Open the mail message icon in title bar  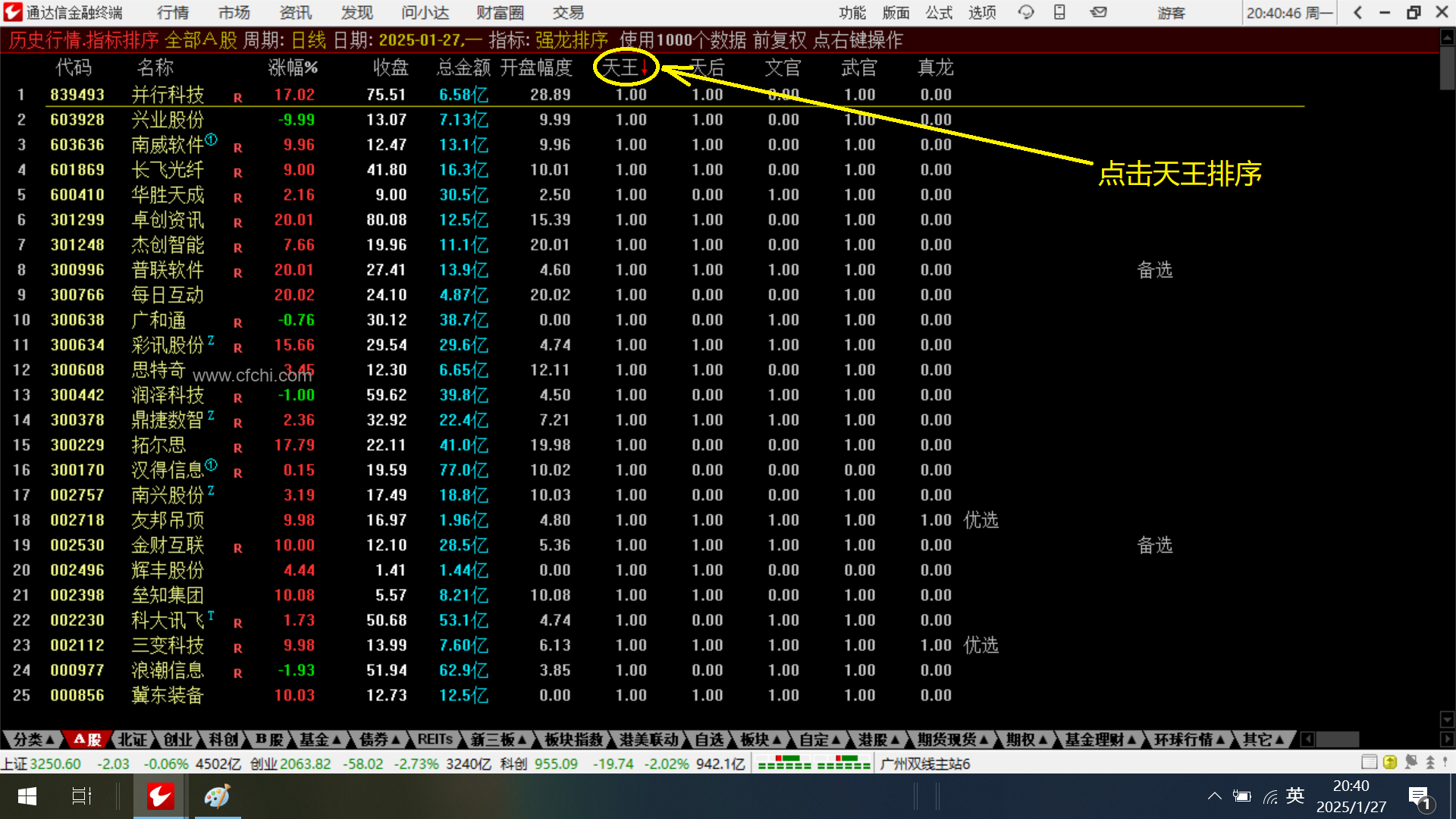tap(1098, 12)
